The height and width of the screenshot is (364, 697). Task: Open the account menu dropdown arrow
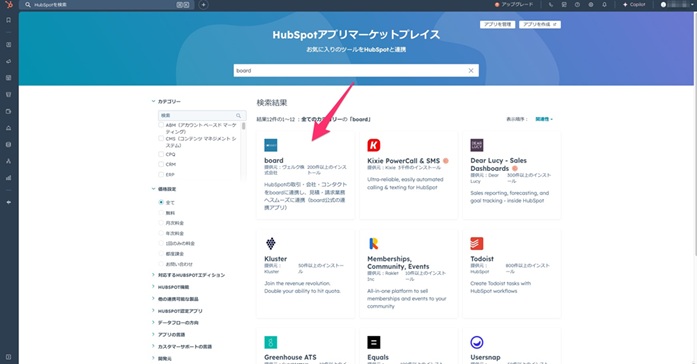point(693,4)
